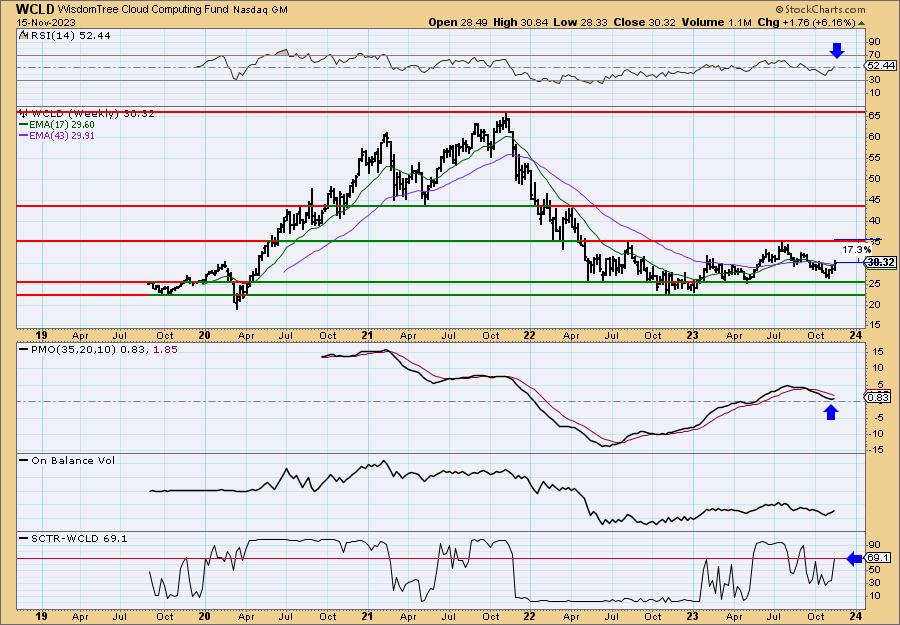Image resolution: width=900 pixels, height=625 pixels.
Task: Click the EMA(43) 29.91 legend text
Action: point(61,136)
